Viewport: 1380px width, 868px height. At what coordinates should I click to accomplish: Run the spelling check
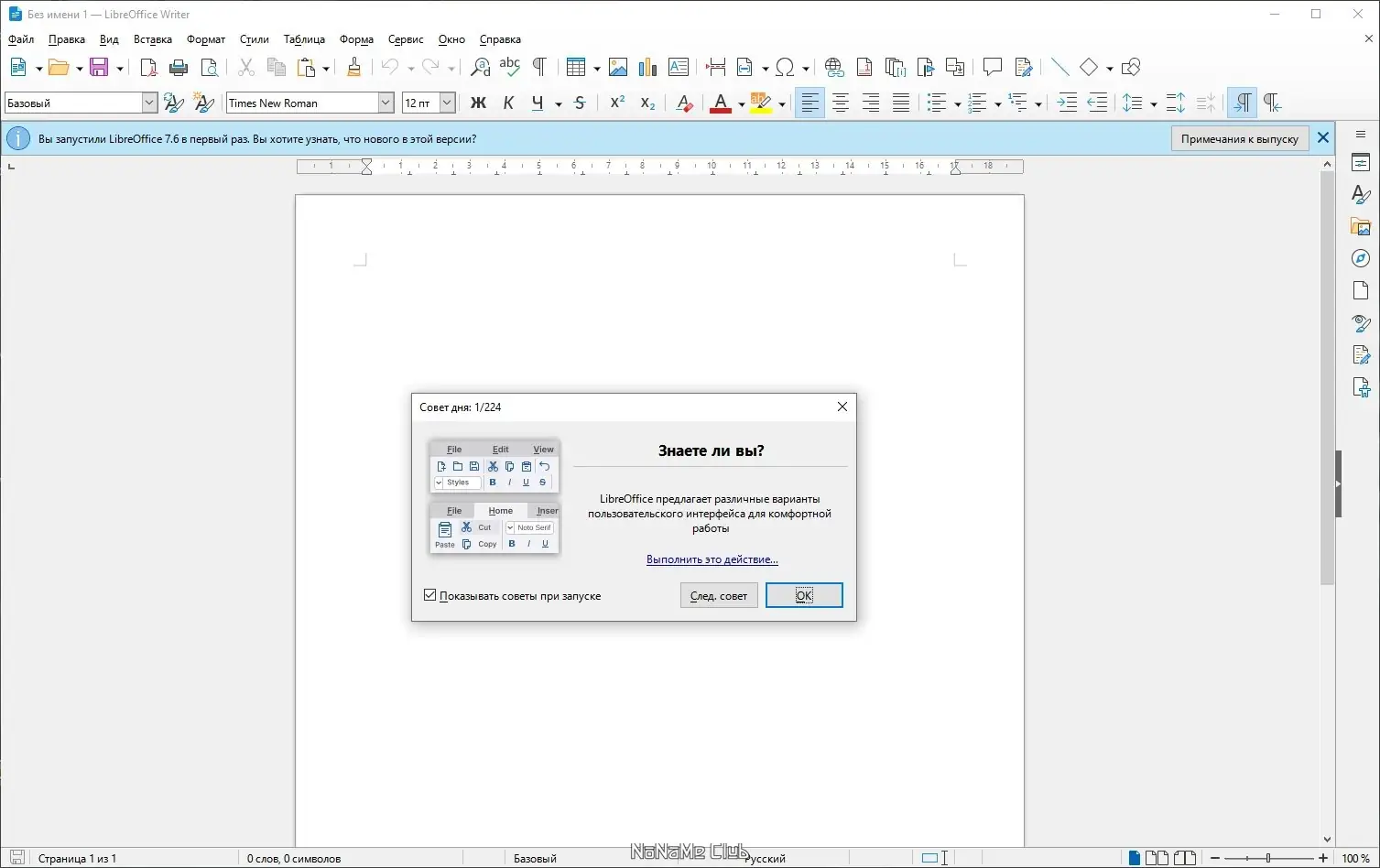(x=510, y=67)
